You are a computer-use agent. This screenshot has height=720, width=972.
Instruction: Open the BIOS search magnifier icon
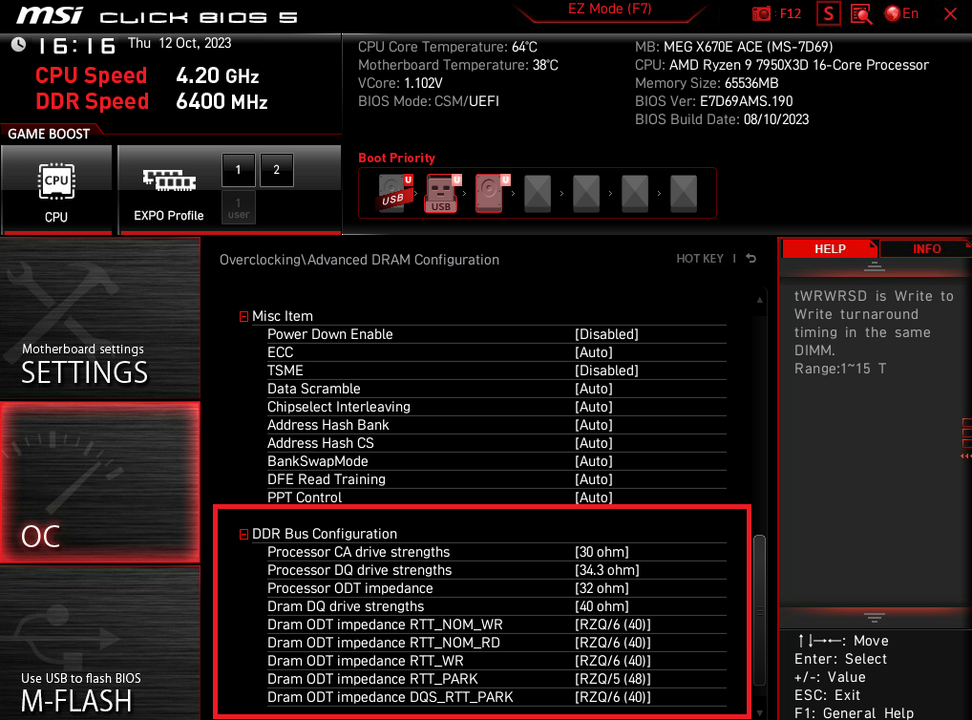pyautogui.click(x=860, y=14)
